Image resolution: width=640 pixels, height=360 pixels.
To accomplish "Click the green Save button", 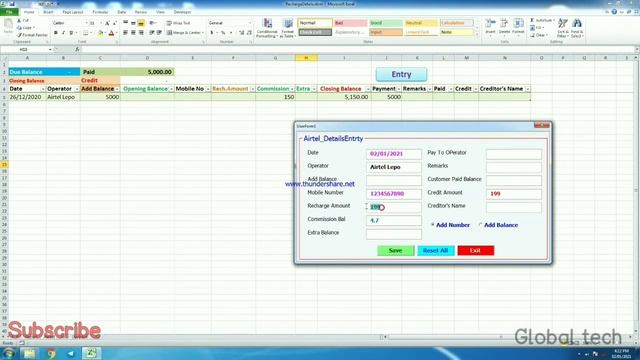I will point(396,251).
